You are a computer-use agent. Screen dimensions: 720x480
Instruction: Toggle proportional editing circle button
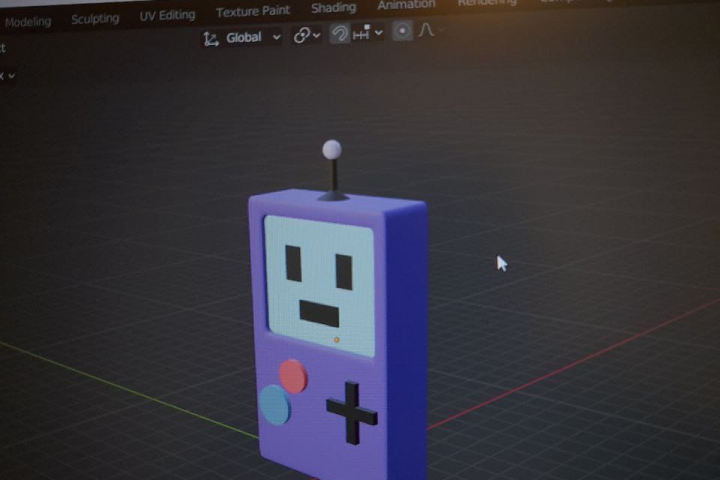(402, 31)
